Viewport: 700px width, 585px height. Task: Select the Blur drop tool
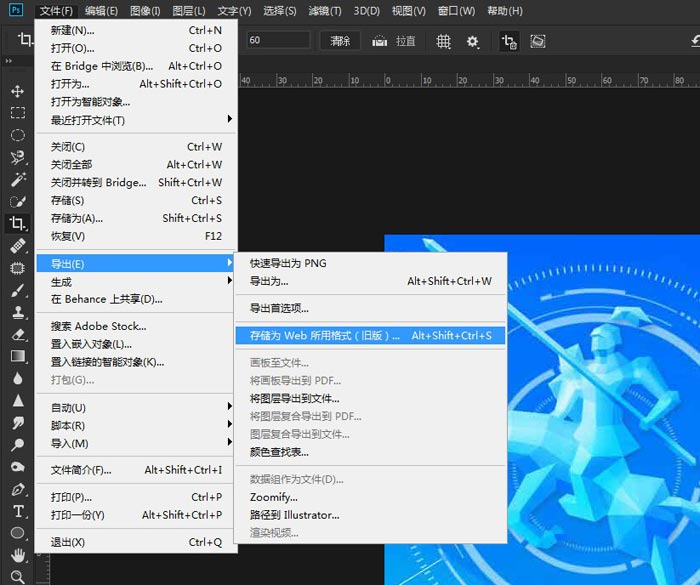click(18, 379)
